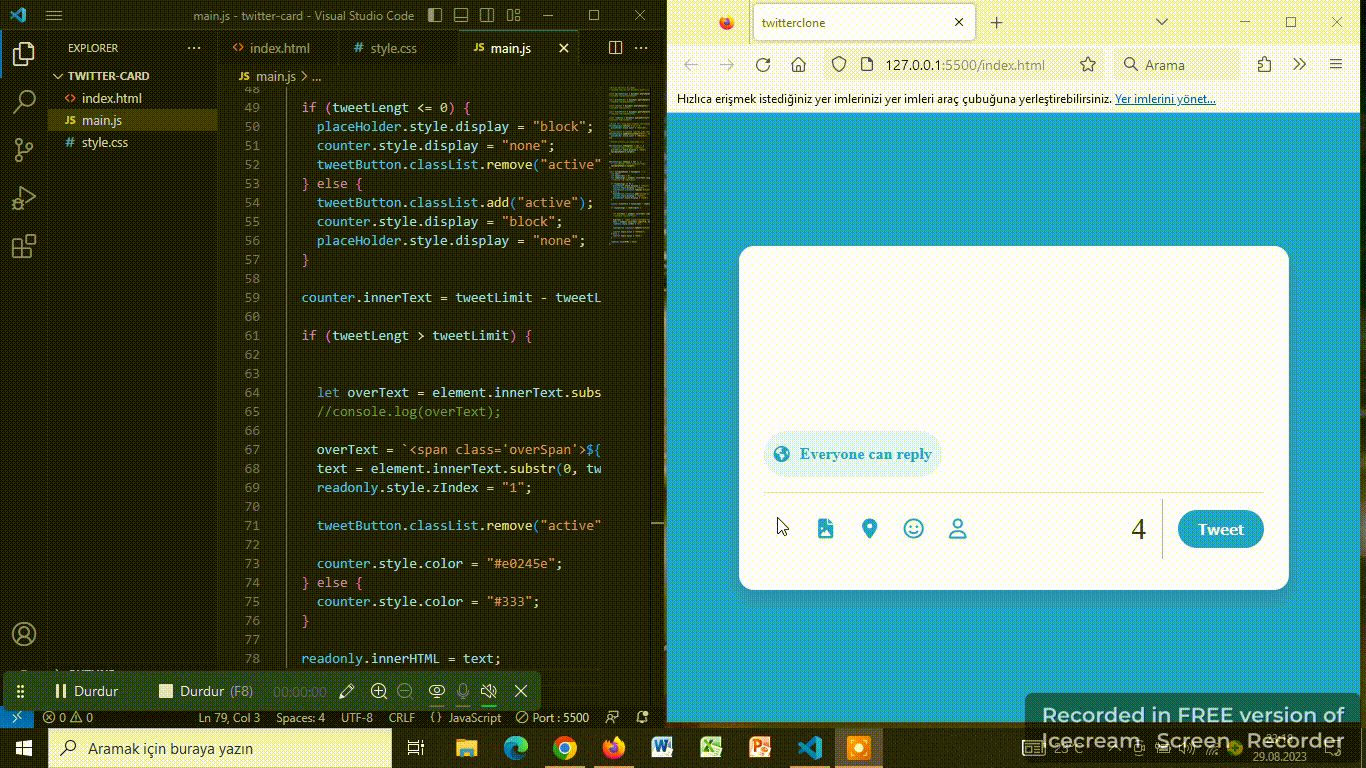1366x768 pixels.
Task: Expand the breadcrumb ellipsis after main.js
Action: tap(317, 76)
